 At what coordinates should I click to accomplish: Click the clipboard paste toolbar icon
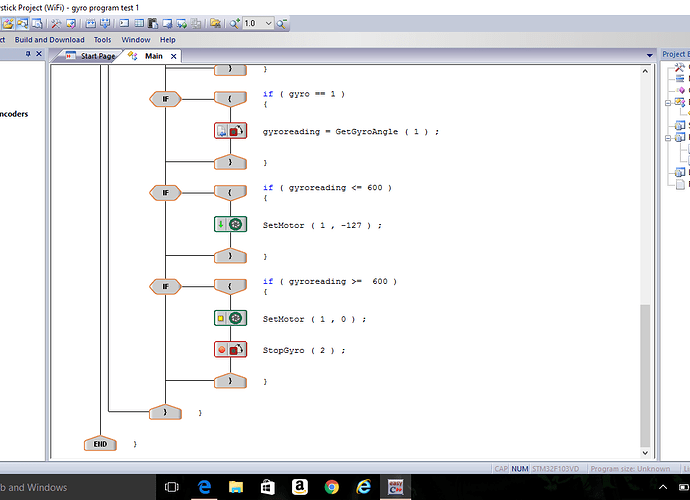click(153, 23)
